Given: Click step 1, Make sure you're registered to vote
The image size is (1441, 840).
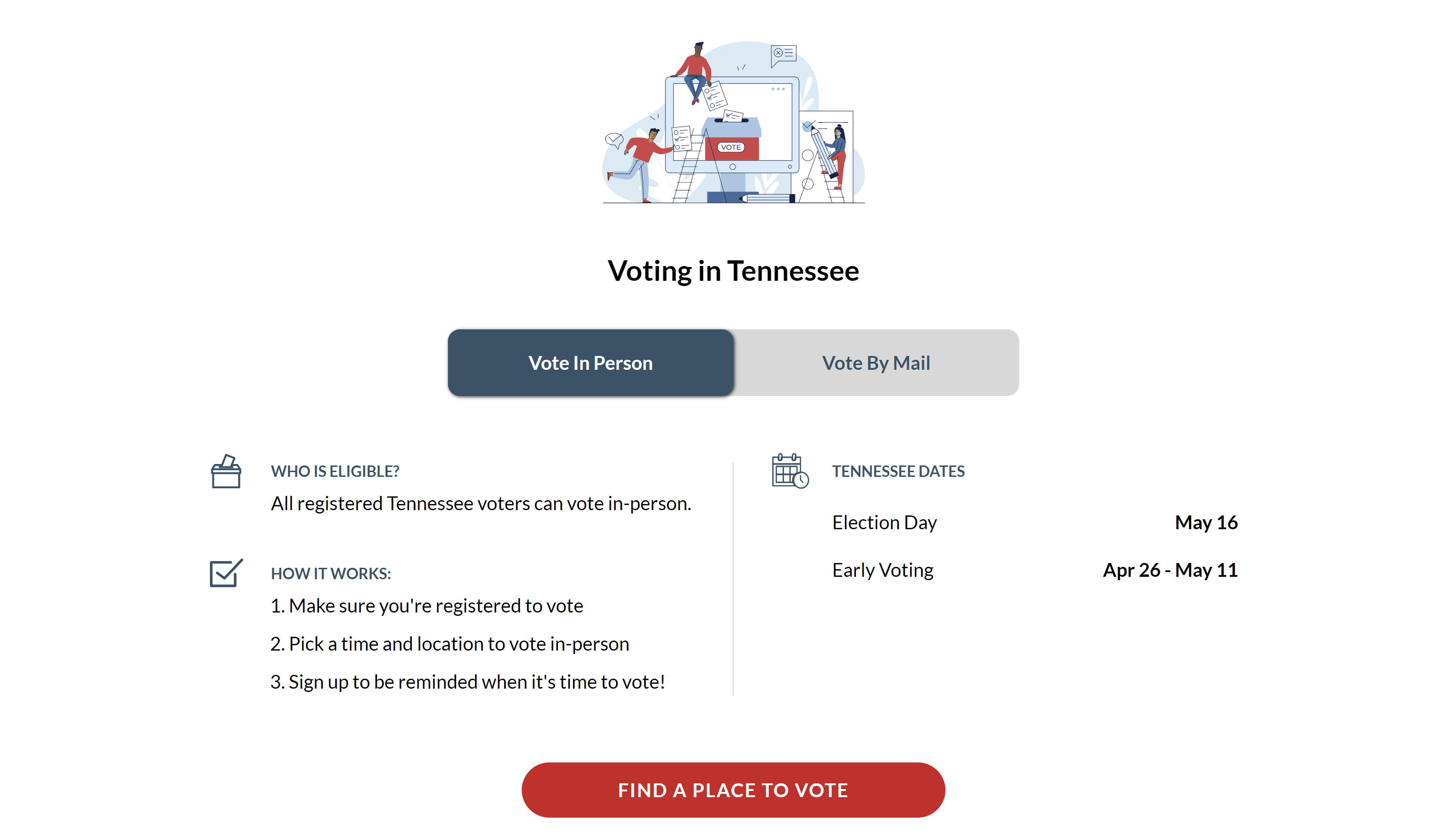Looking at the screenshot, I should coord(427,605).
